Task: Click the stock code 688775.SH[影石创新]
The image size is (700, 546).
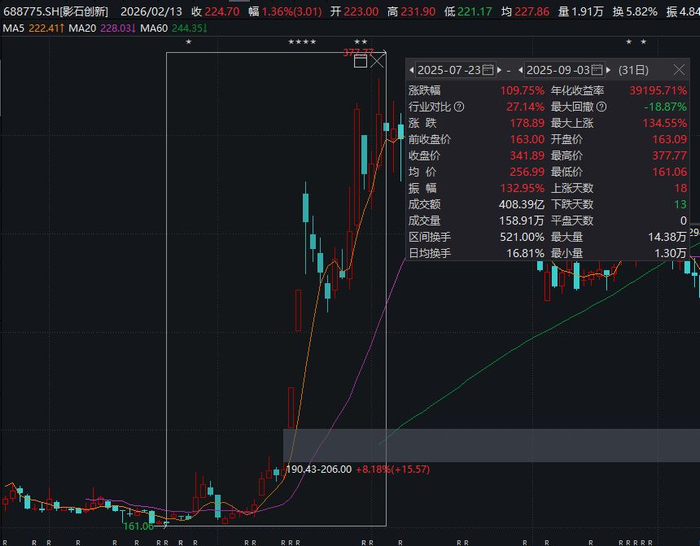Action: click(x=56, y=12)
